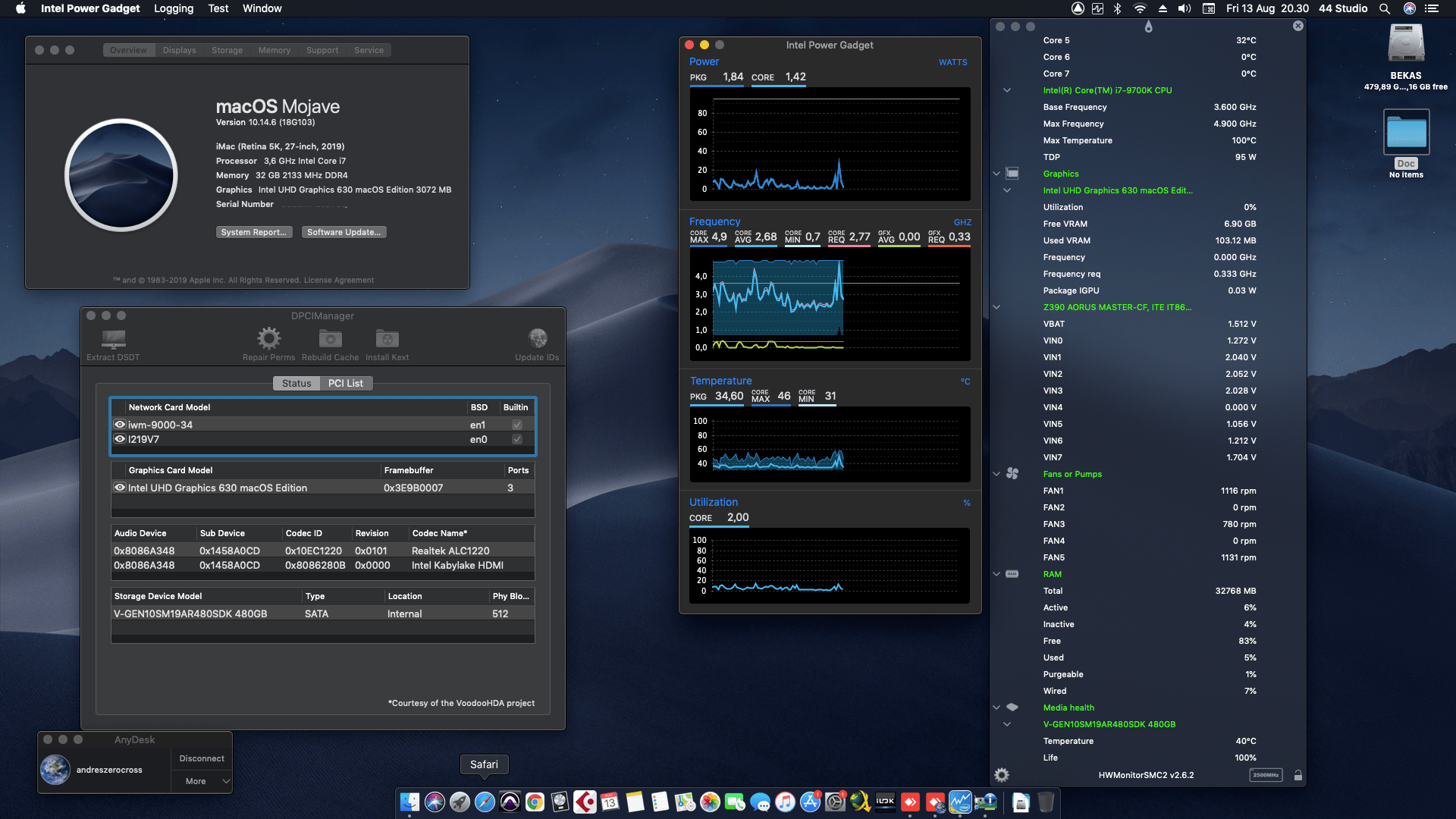
Task: Open the Trash in the Dock
Action: (x=1046, y=802)
